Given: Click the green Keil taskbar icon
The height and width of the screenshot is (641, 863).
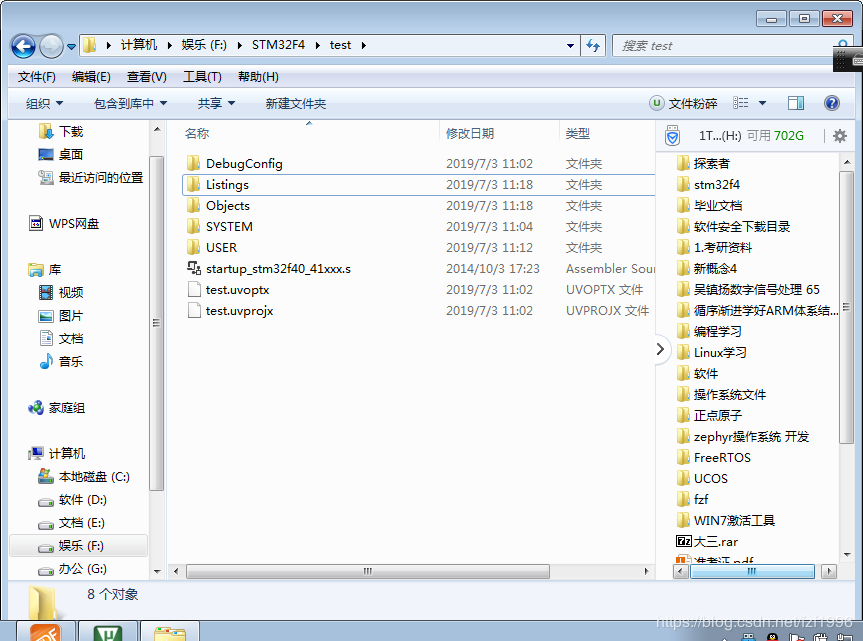Looking at the screenshot, I should click(x=108, y=631).
